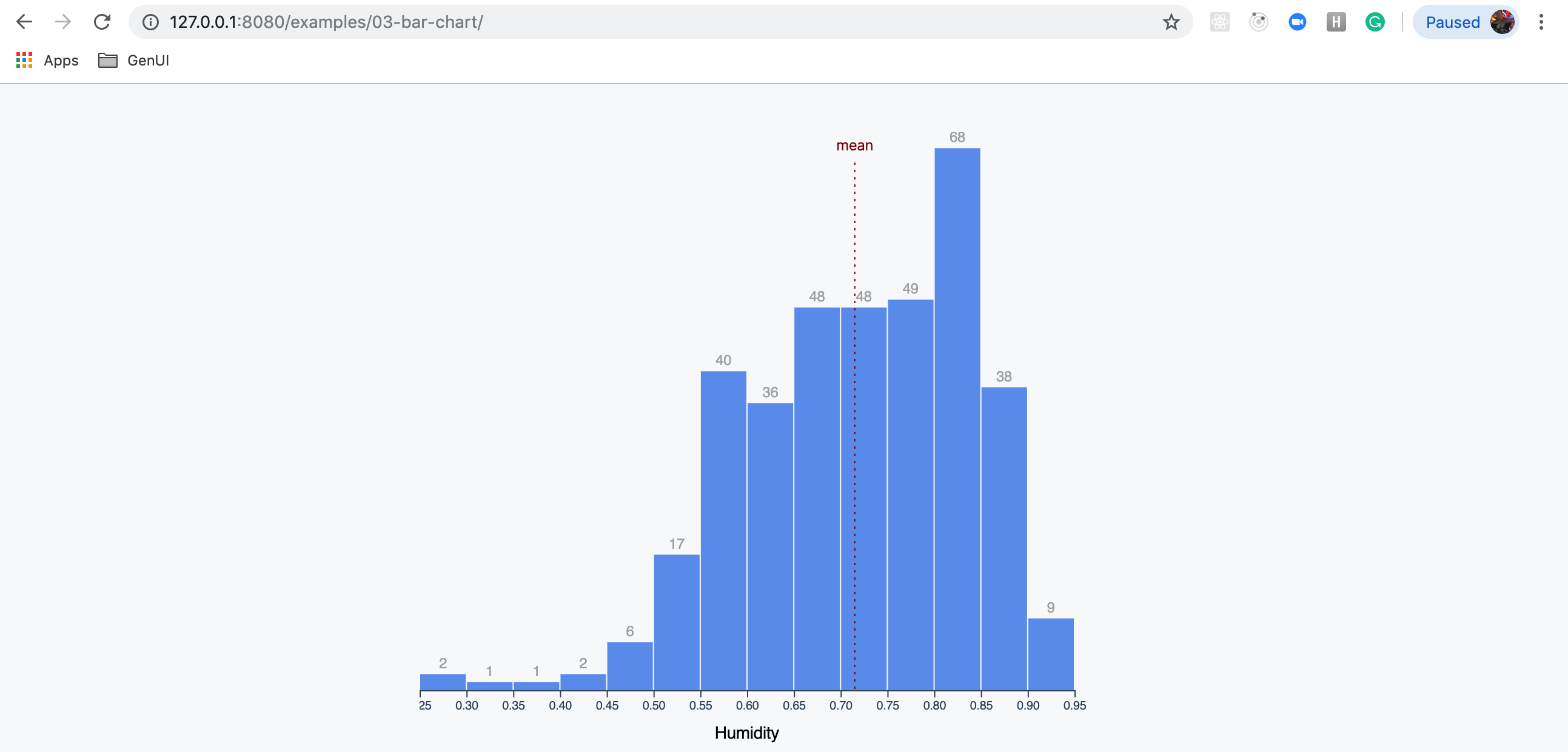Image resolution: width=1568 pixels, height=752 pixels.
Task: Click the bar labeled 40
Action: 723,530
